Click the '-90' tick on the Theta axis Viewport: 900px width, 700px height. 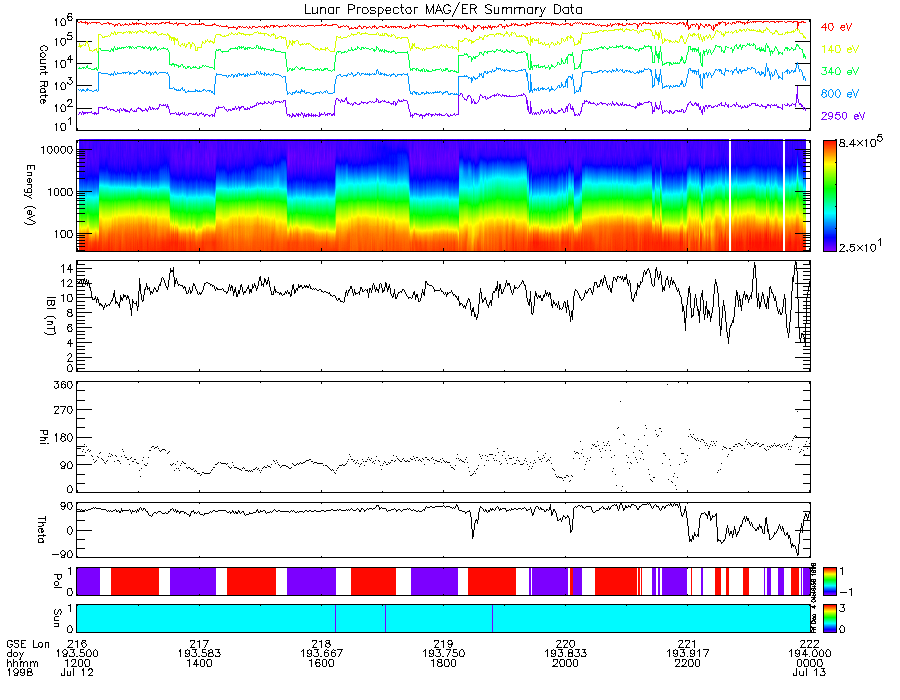click(x=62, y=554)
